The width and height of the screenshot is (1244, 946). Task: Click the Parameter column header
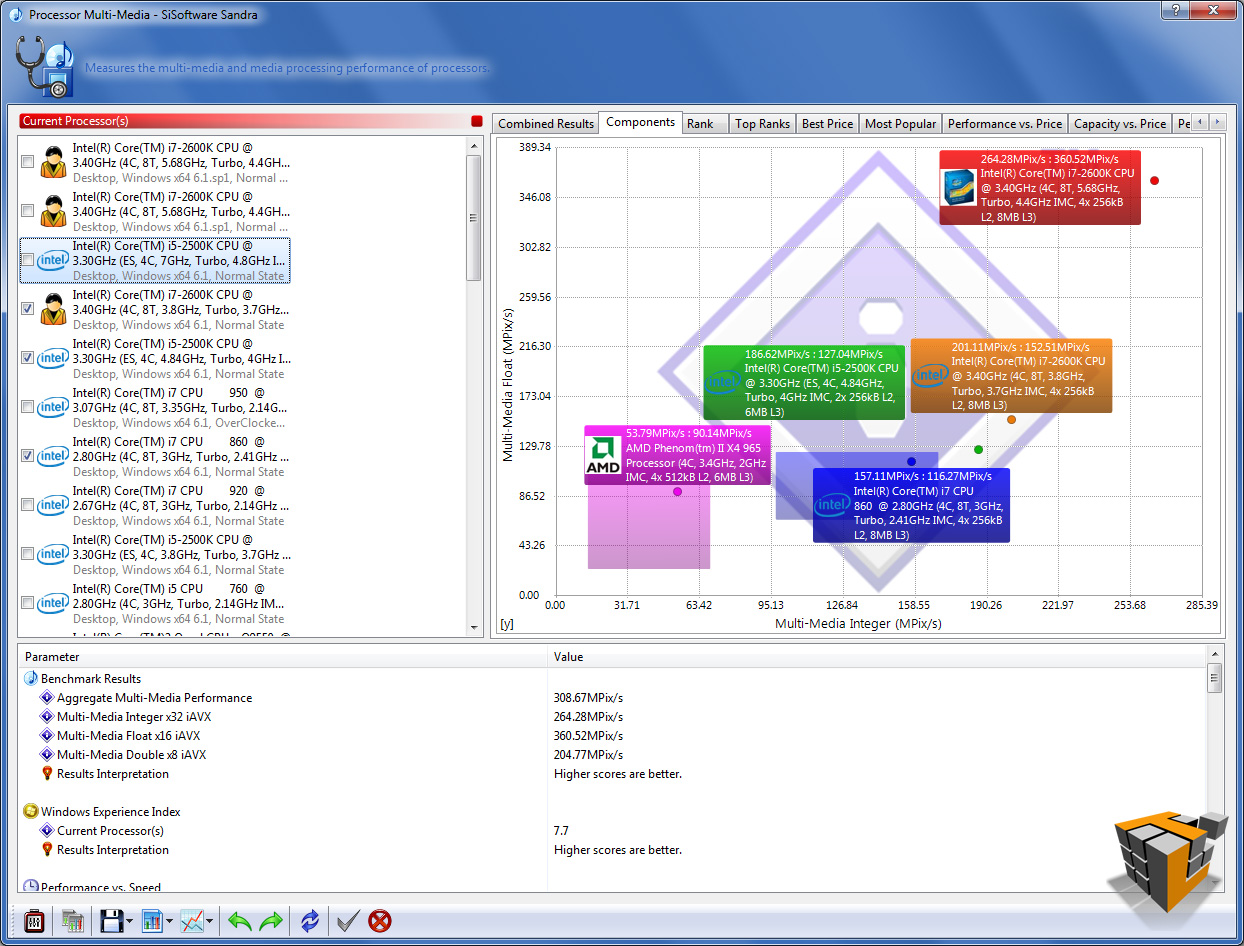pos(283,657)
